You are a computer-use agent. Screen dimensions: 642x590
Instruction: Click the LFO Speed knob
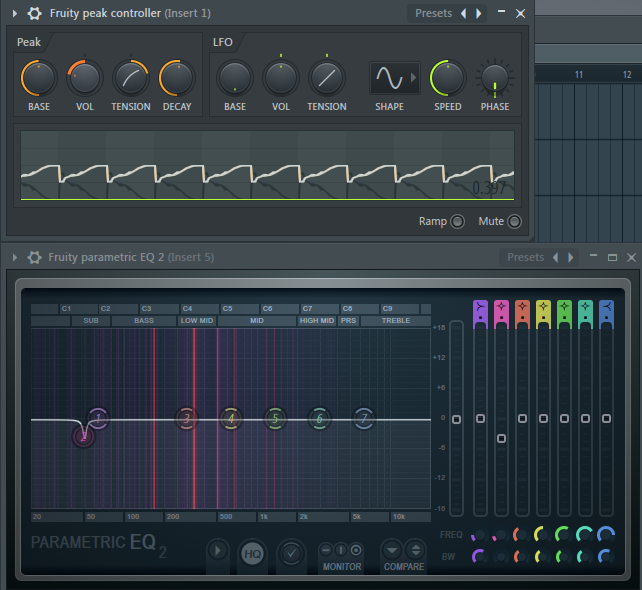pos(447,77)
